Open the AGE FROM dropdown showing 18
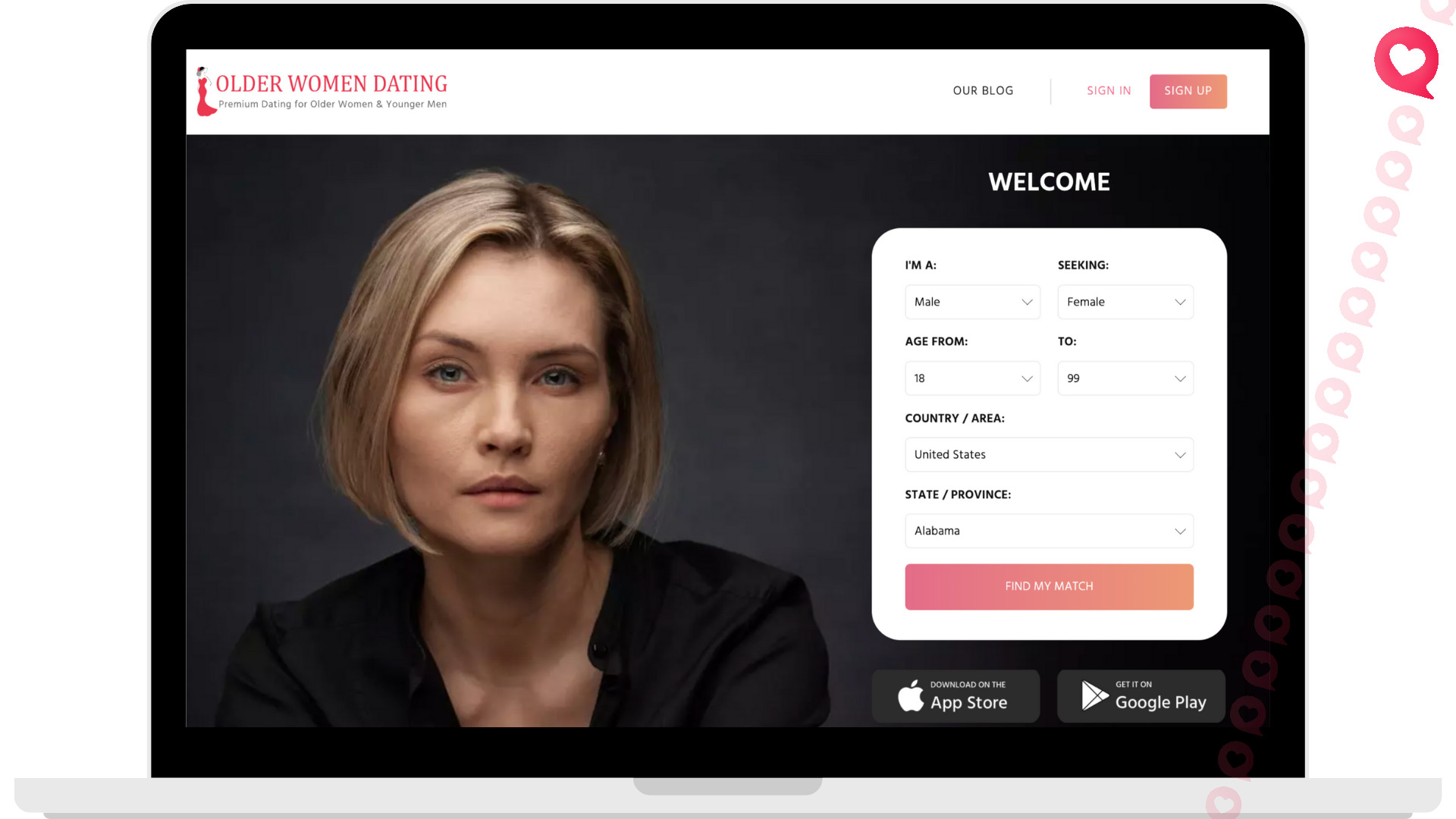Screen dimensions: 1456x819 pos(972,378)
